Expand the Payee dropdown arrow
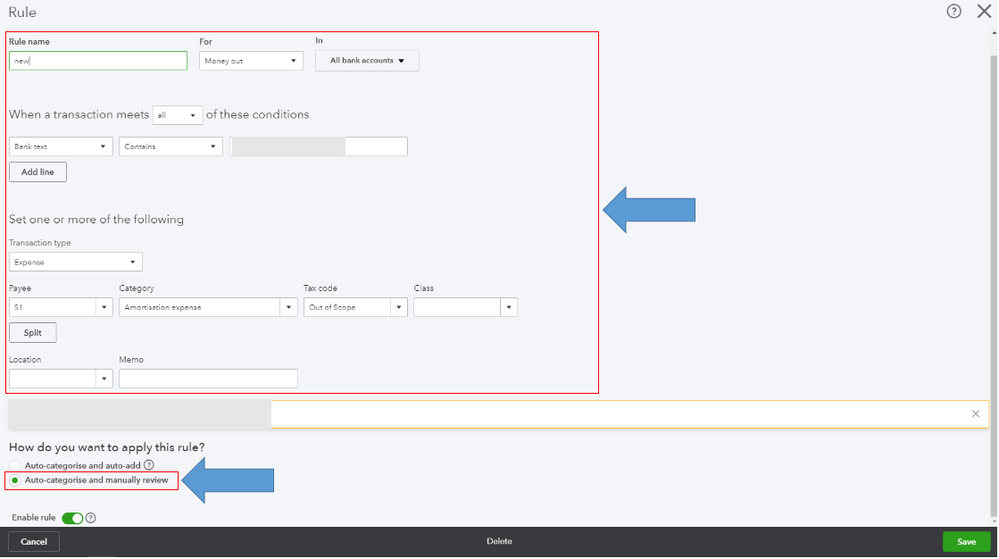The width and height of the screenshot is (999, 559). (104, 307)
